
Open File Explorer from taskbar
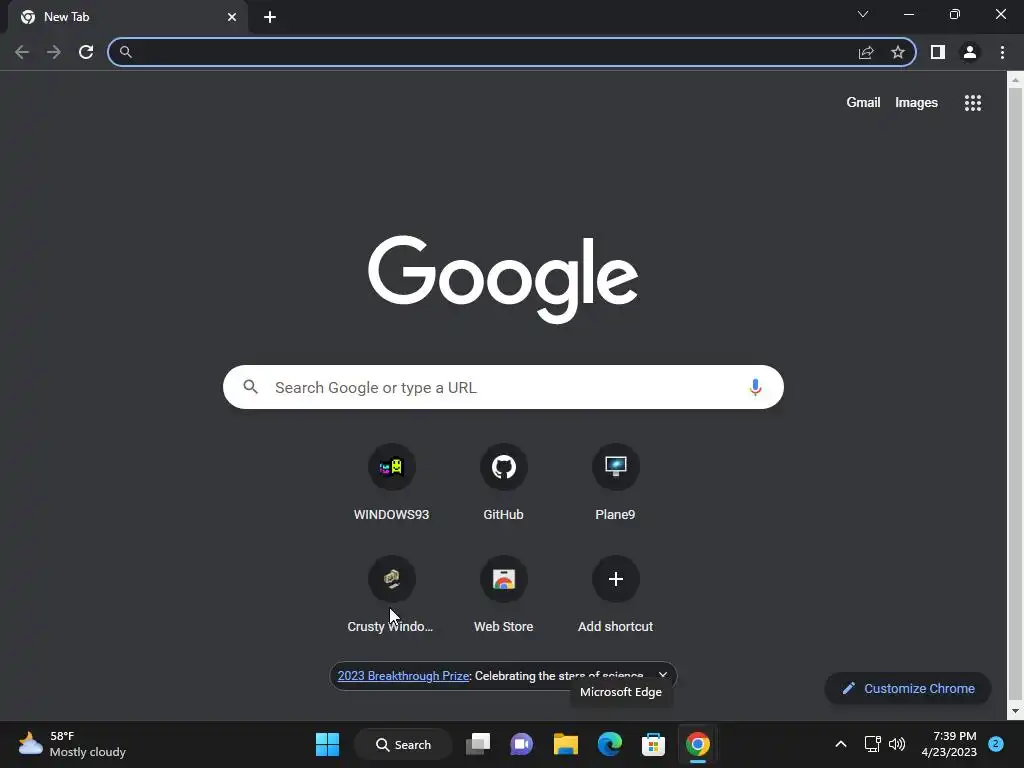(x=566, y=744)
